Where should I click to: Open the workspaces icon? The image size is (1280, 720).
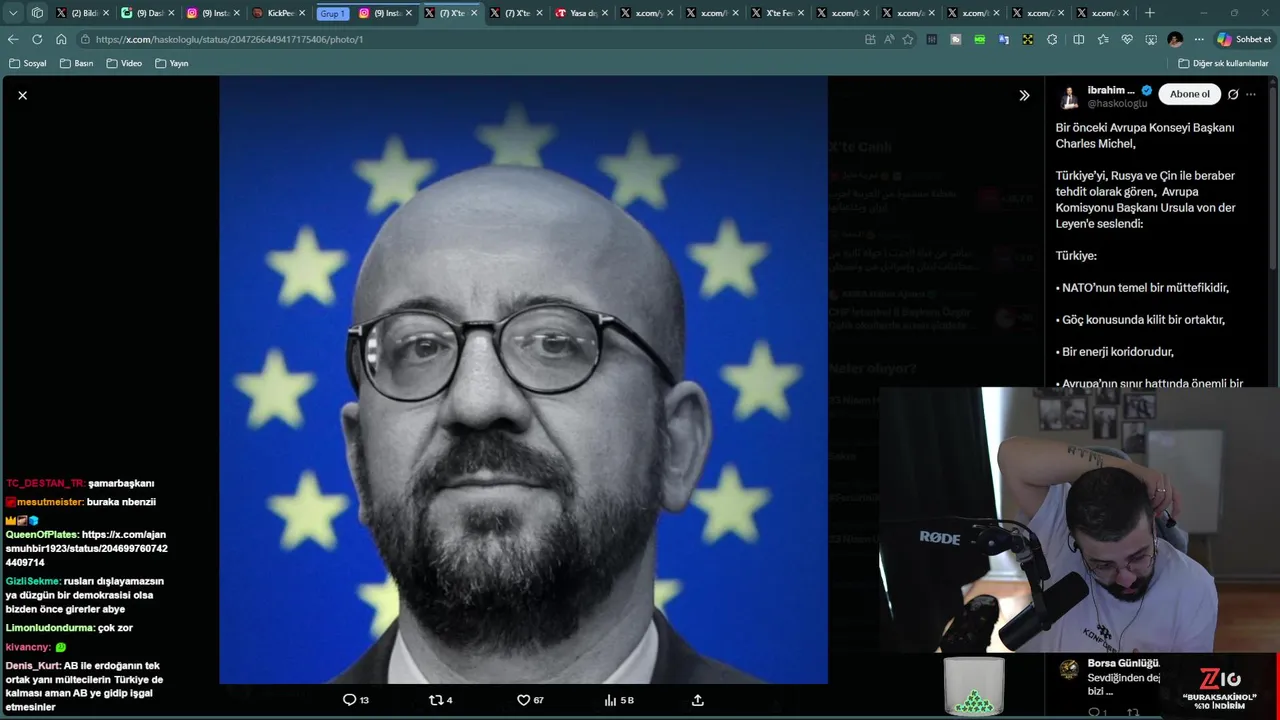coord(37,13)
